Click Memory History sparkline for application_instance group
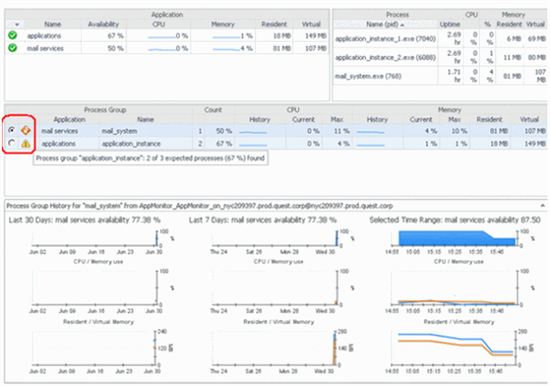This screenshot has width=550, height=386. pos(370,145)
